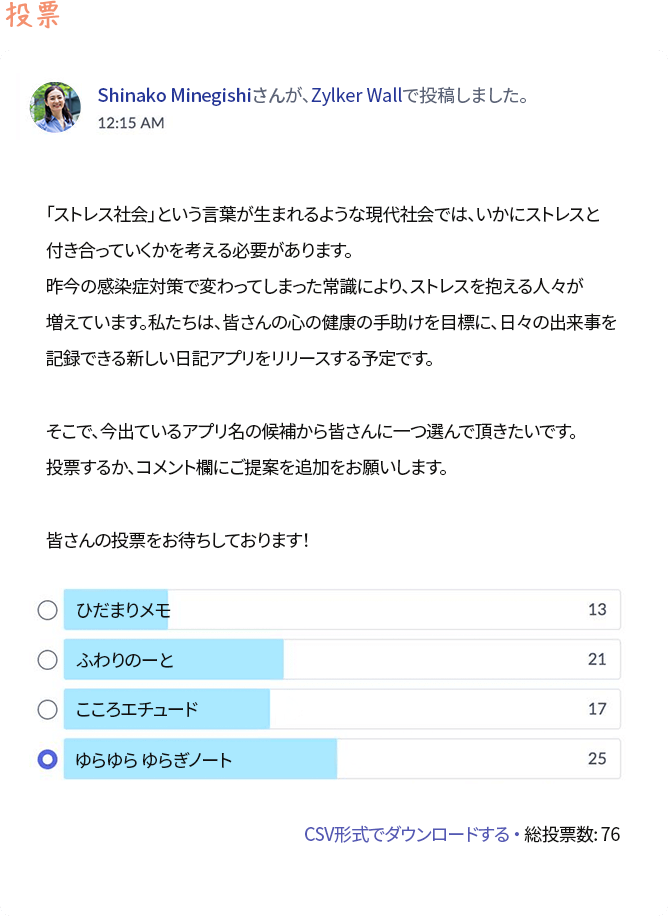This screenshot has width=668, height=916.
Task: Click the こころエチュード poll option label
Action: click(137, 710)
